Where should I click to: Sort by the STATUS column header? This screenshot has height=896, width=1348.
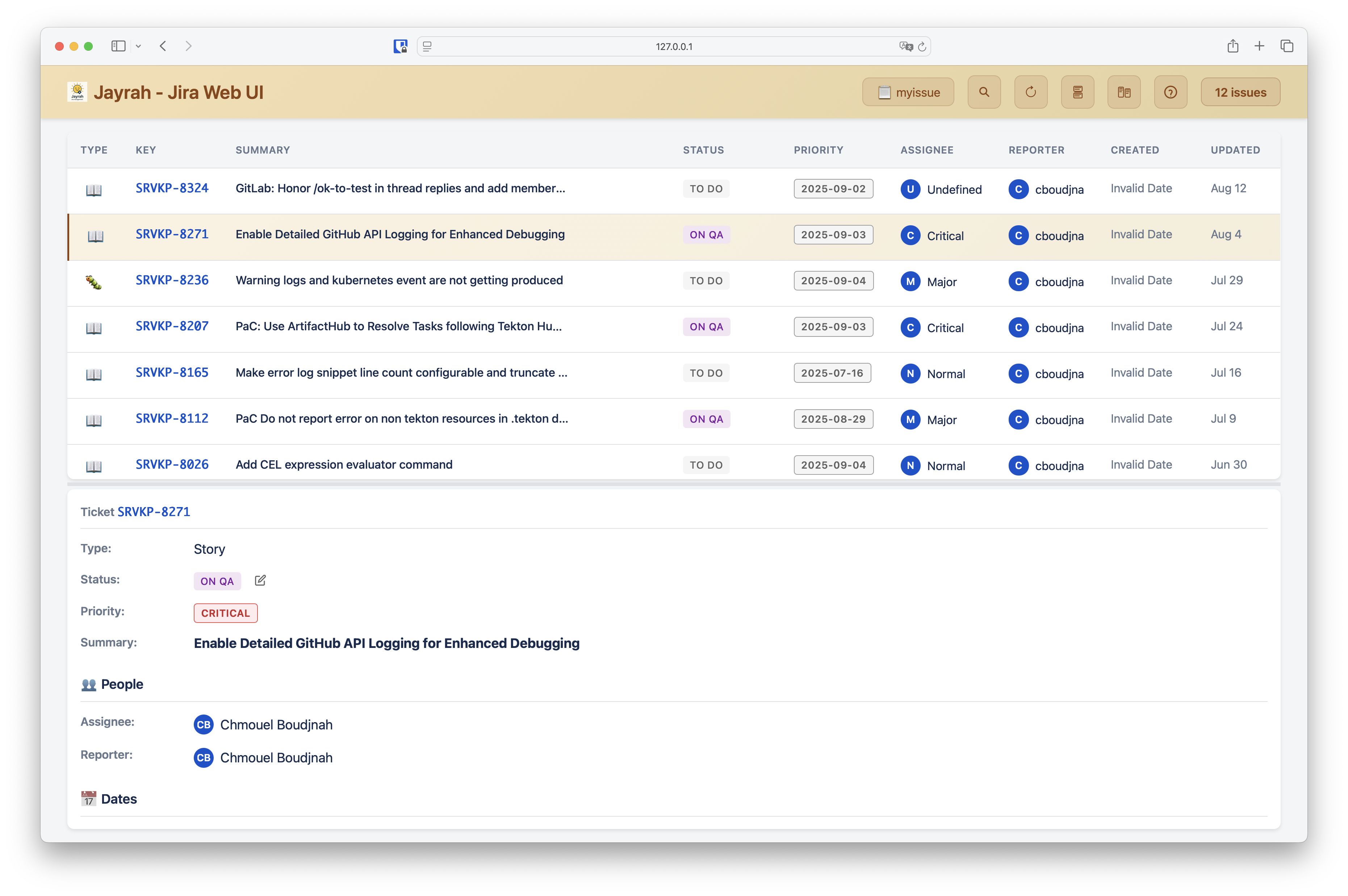point(703,150)
